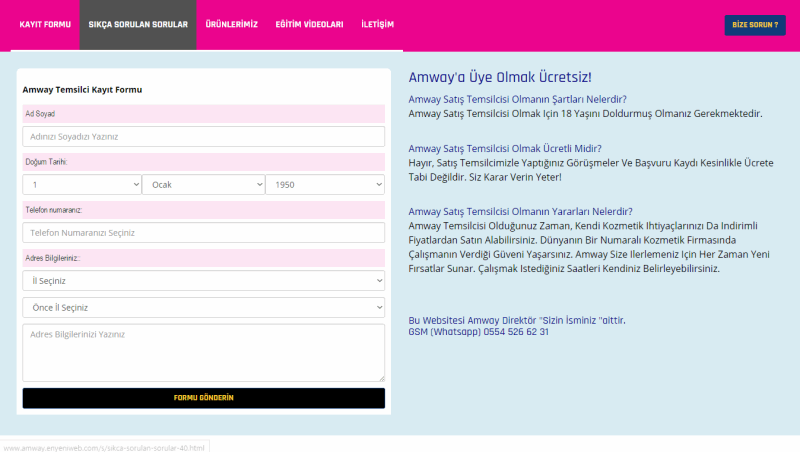800x452 pixels.
Task: Open EĞİTİM VİDEOLARI menu item
Action: (309, 24)
